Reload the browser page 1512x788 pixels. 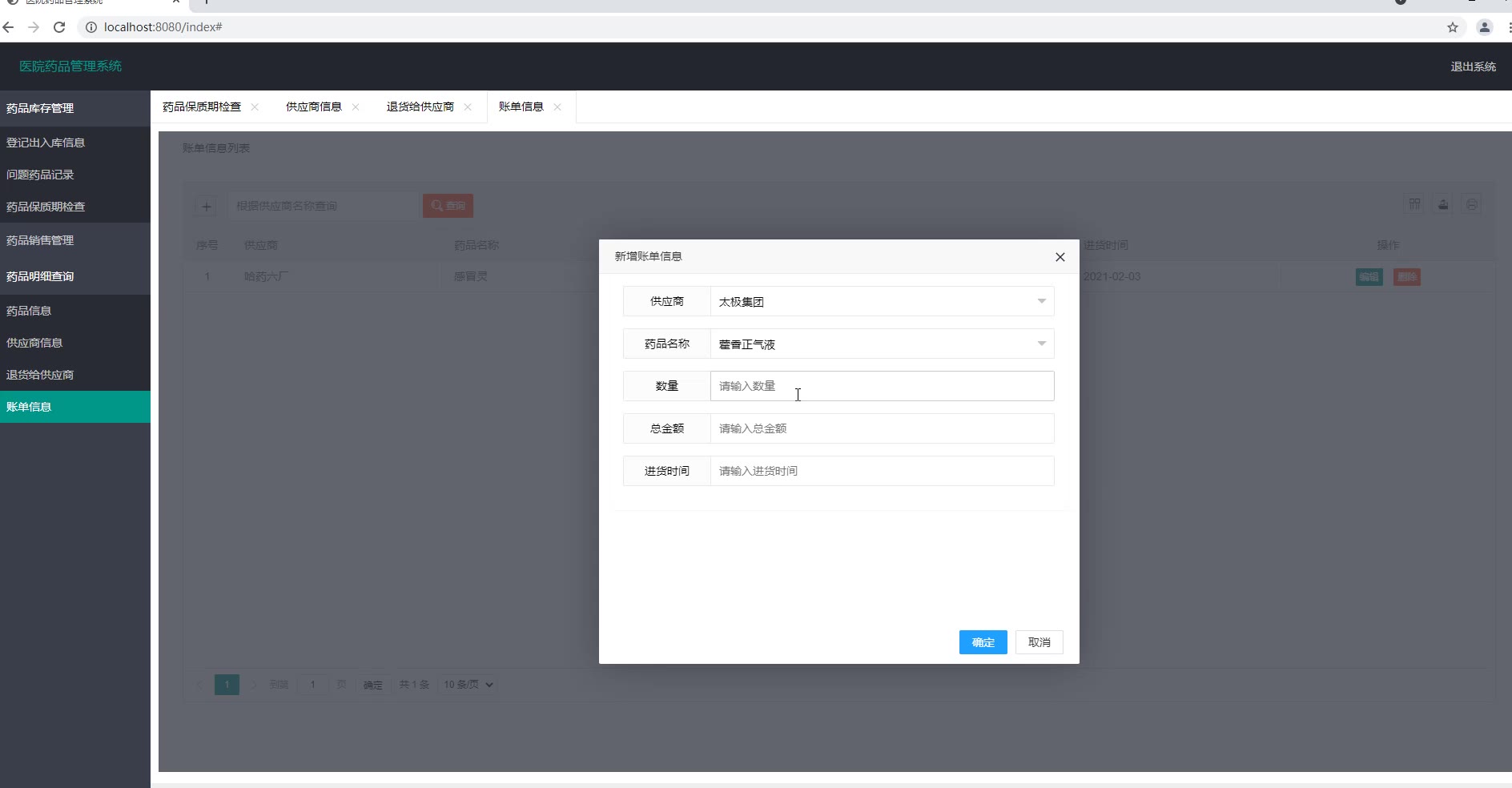(x=59, y=27)
